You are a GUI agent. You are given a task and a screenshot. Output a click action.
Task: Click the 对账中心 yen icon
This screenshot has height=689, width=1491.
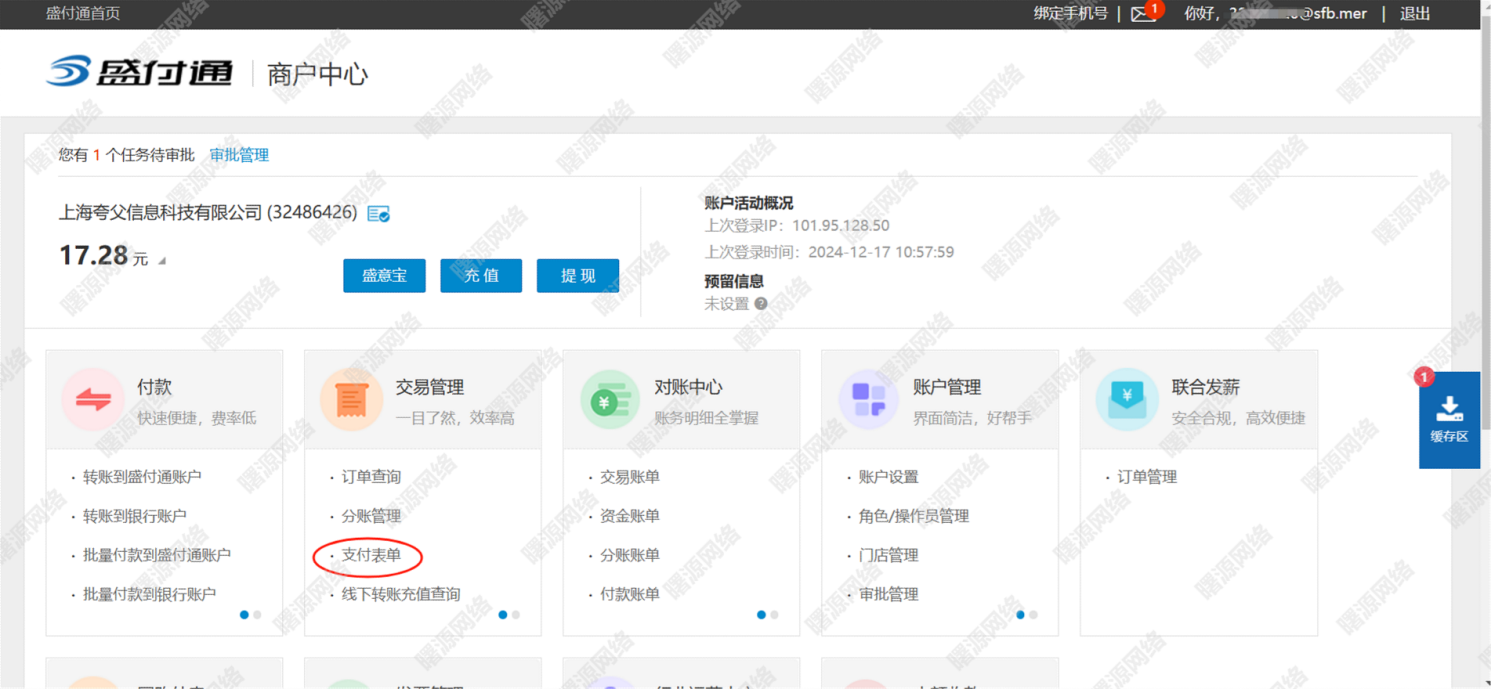pyautogui.click(x=610, y=400)
